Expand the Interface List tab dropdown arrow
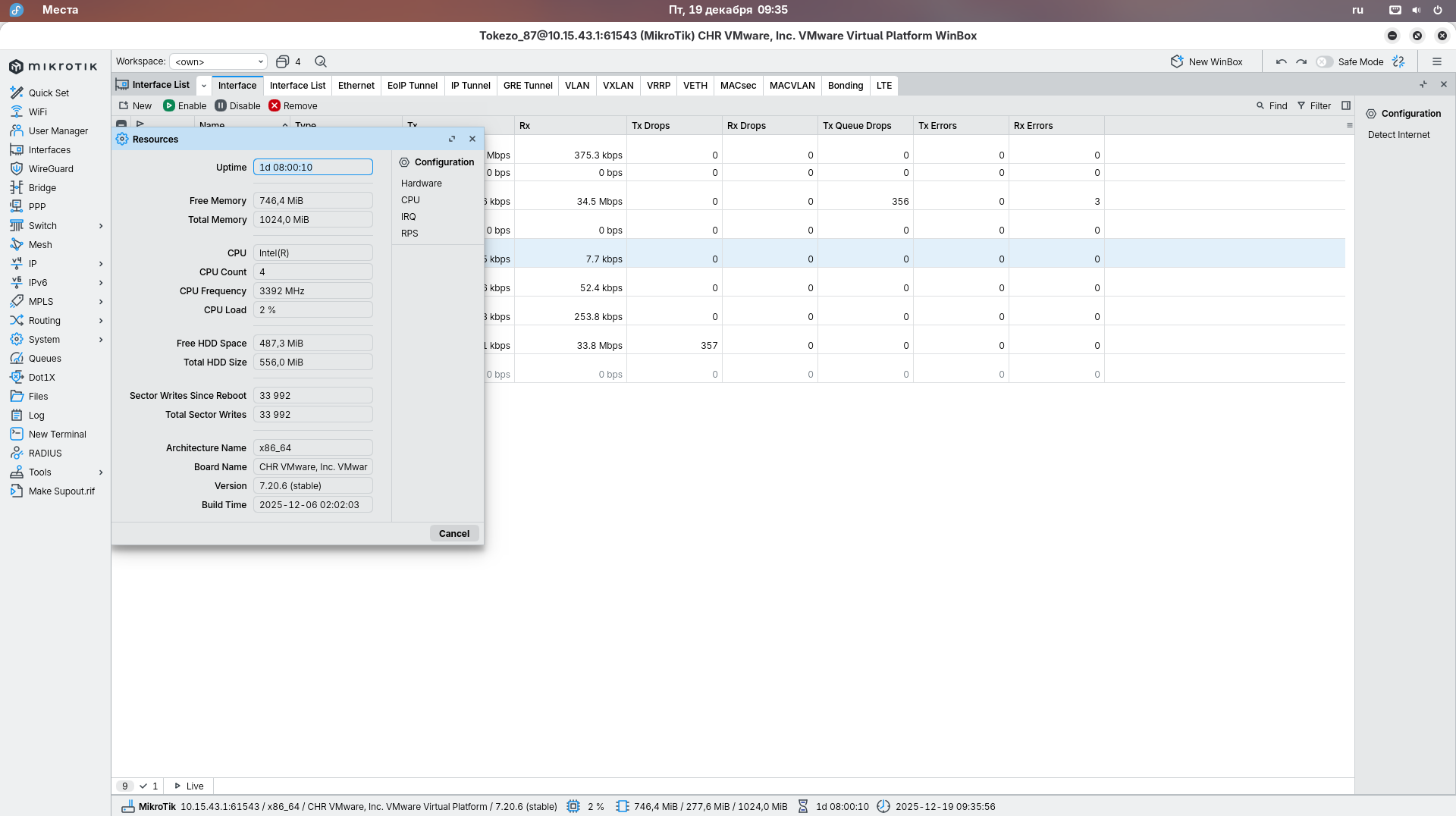The width and height of the screenshot is (1456, 816). click(204, 85)
